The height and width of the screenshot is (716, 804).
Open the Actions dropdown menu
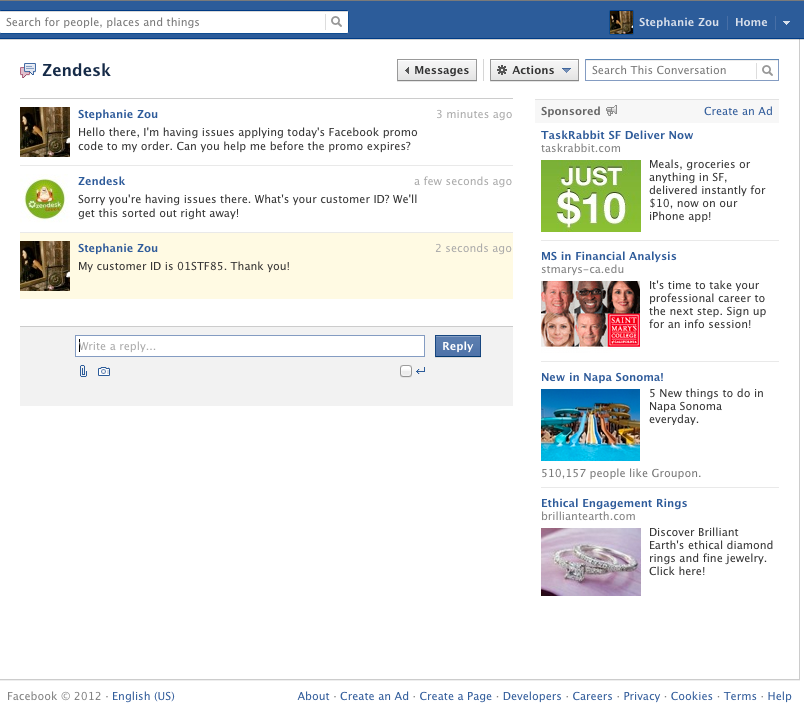pos(534,70)
